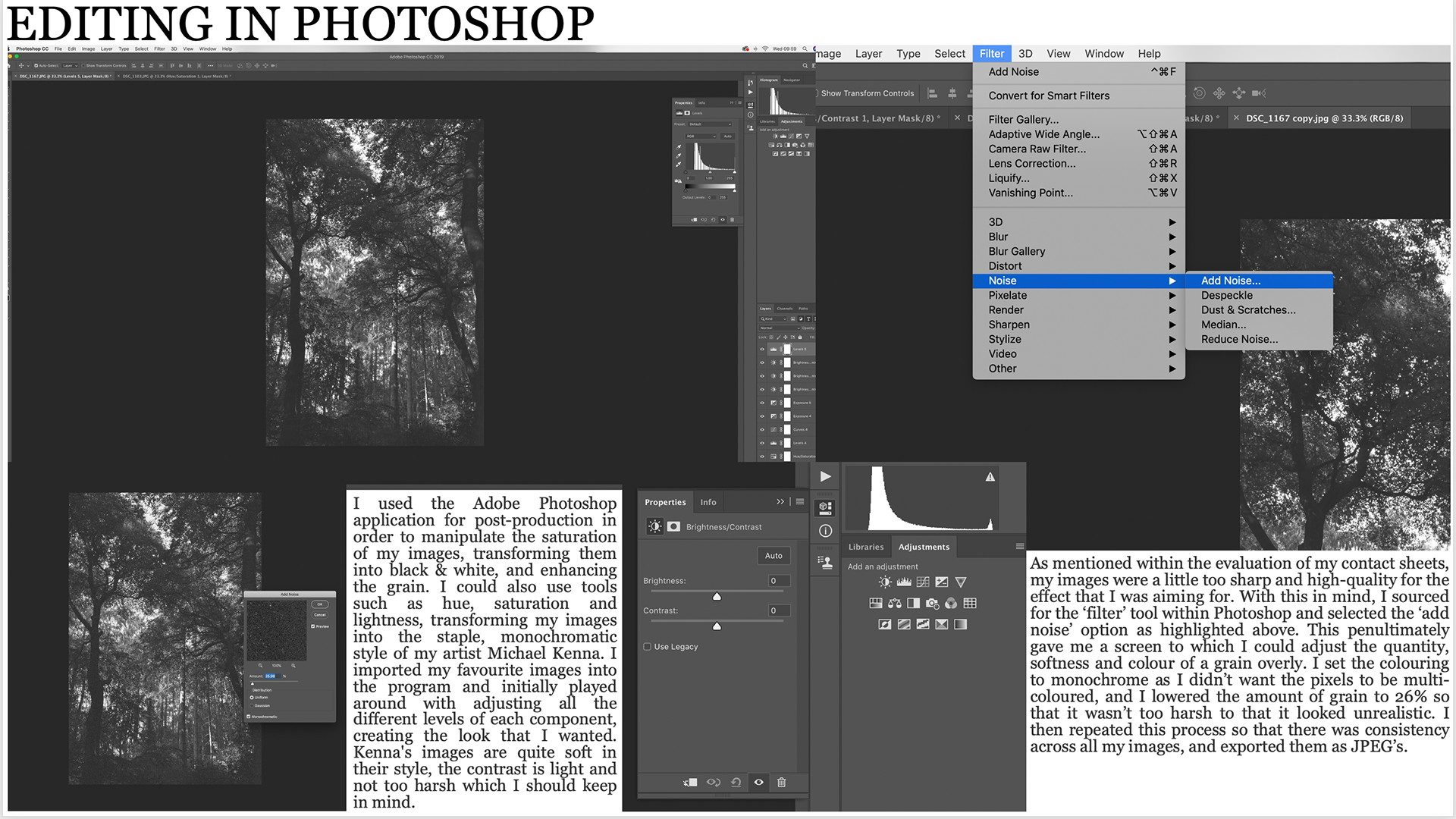
Task: Hide the Exposure 5 layer
Action: point(762,403)
